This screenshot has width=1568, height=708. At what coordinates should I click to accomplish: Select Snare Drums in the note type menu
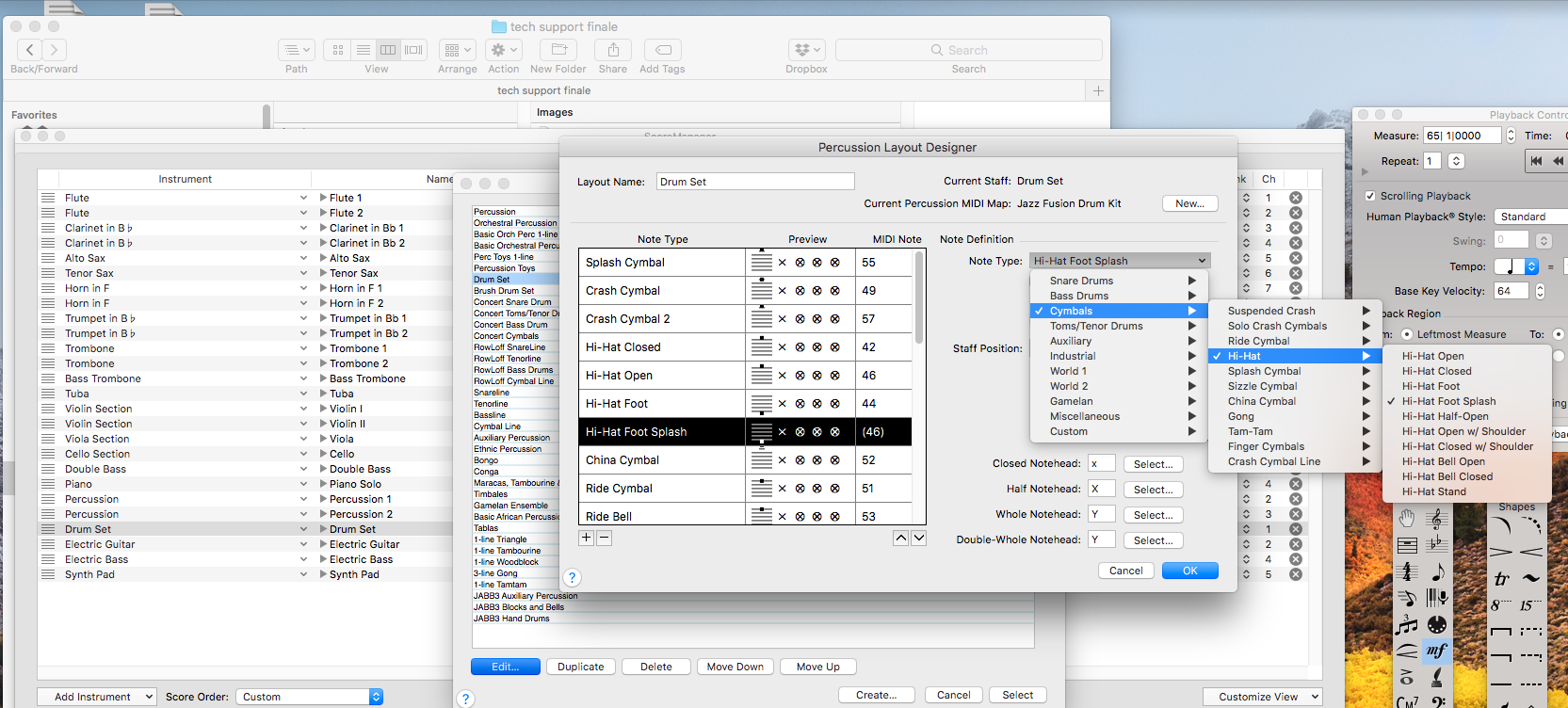coord(1081,281)
